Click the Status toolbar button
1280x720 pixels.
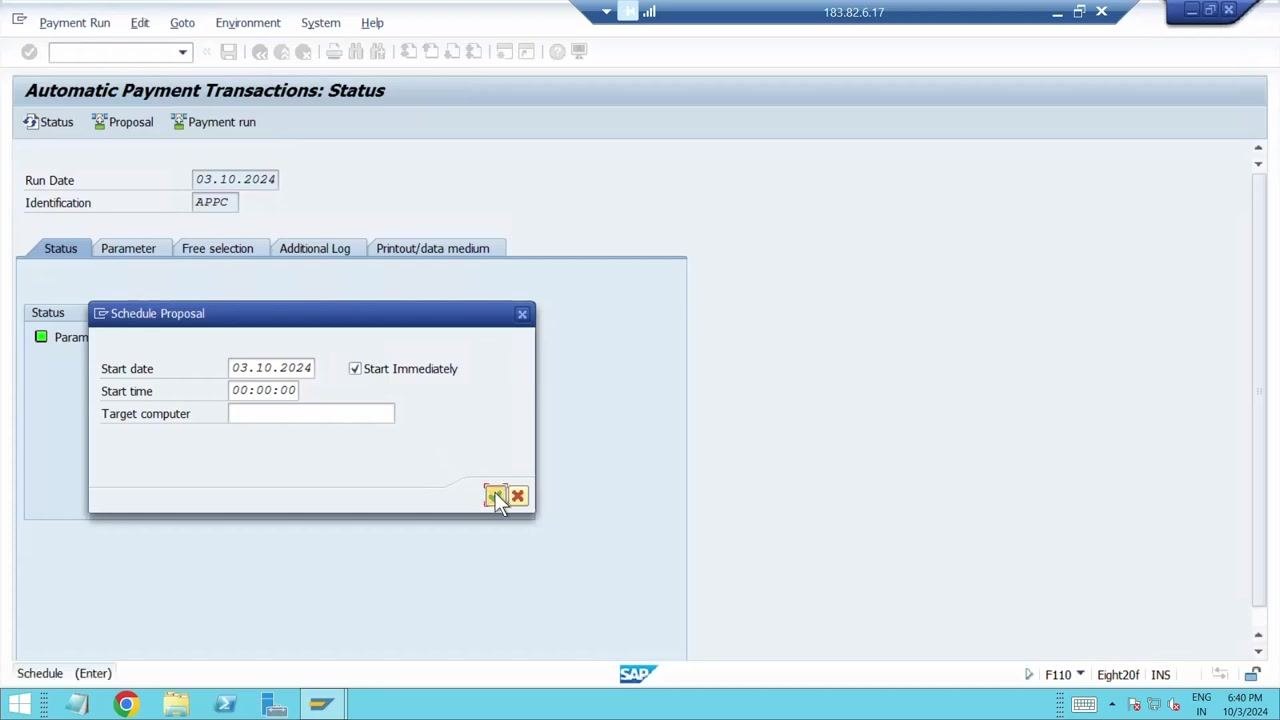(x=48, y=122)
